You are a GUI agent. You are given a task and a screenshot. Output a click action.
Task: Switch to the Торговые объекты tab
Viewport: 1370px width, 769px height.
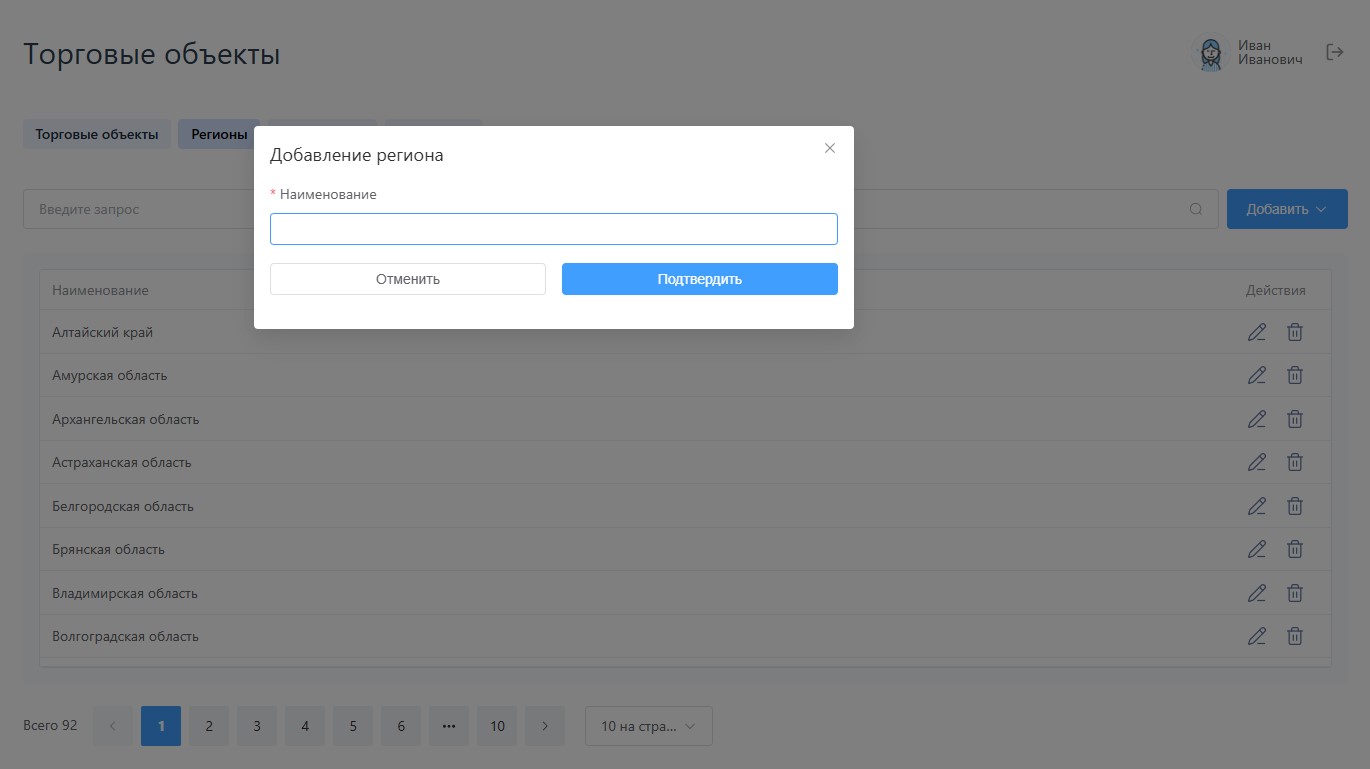97,134
